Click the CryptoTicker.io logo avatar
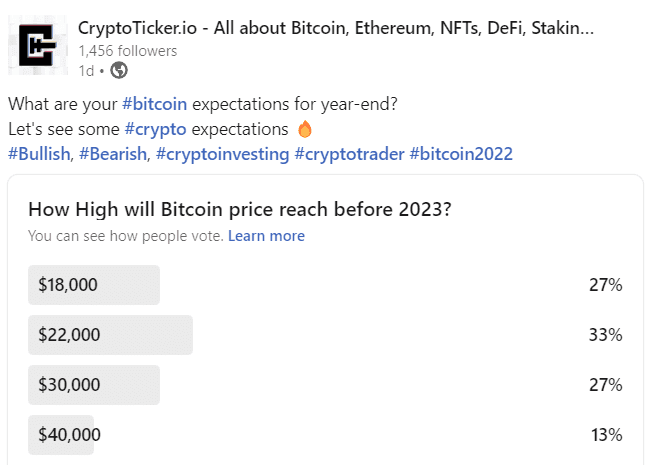This screenshot has height=465, width=654. 39,46
